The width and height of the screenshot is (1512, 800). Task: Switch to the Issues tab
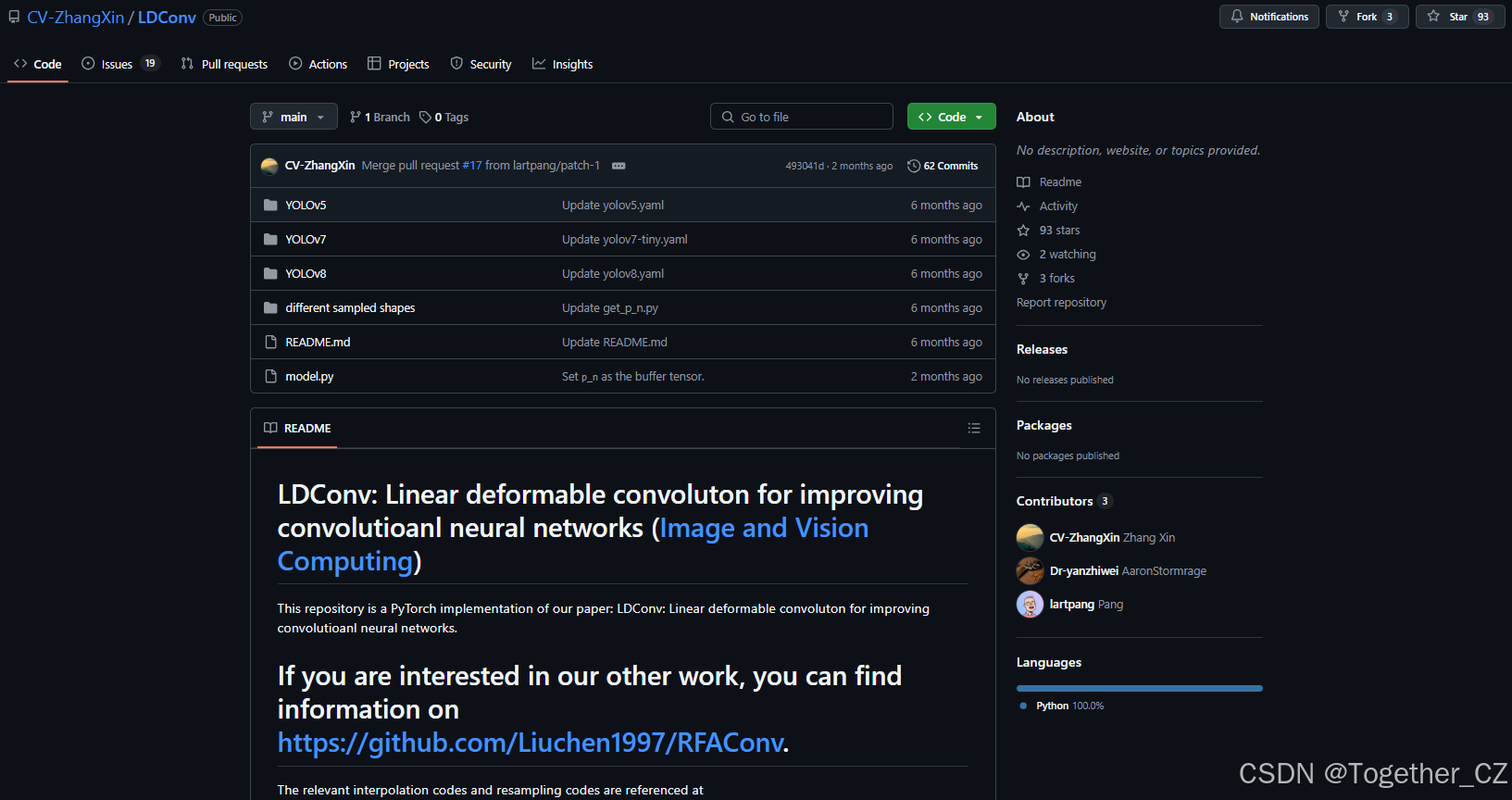pos(120,64)
